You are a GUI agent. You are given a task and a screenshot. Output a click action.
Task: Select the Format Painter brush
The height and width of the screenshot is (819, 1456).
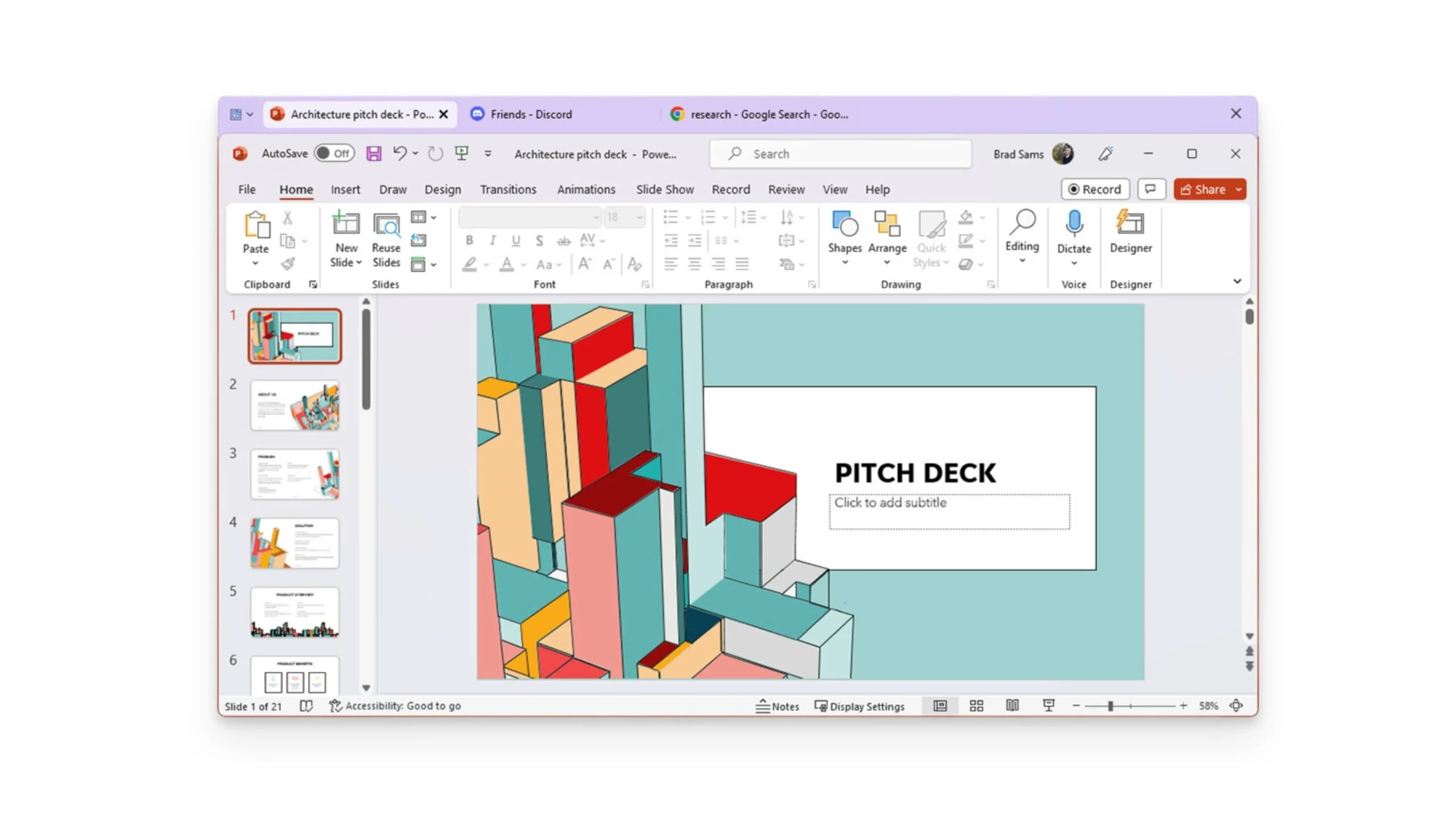pos(288,264)
